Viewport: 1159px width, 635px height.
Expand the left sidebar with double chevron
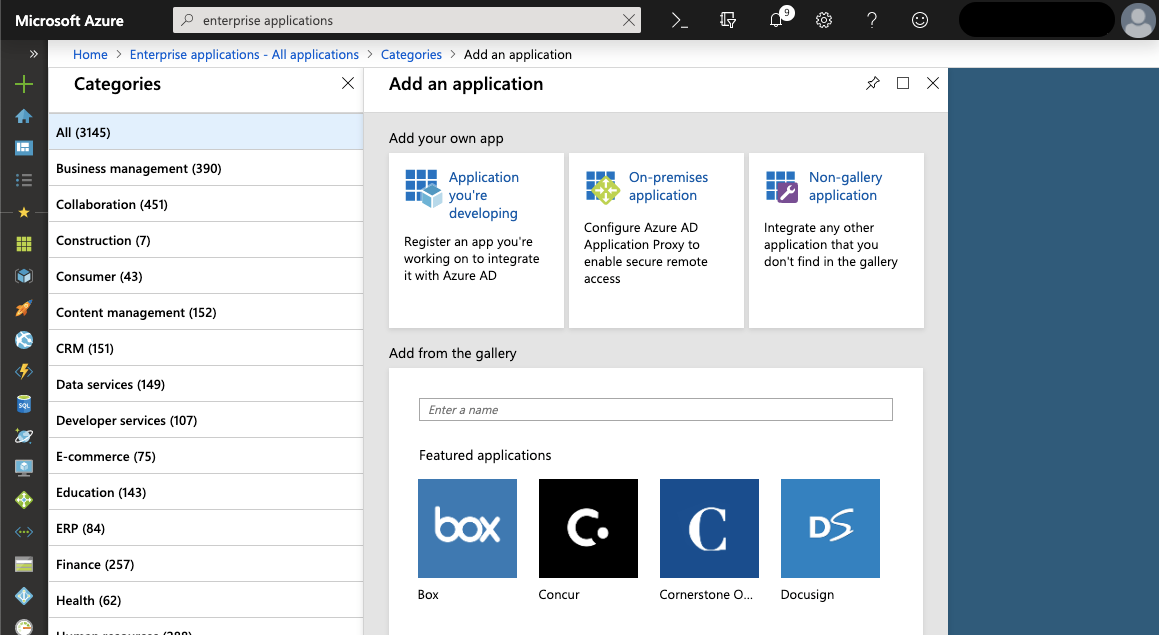pos(33,54)
